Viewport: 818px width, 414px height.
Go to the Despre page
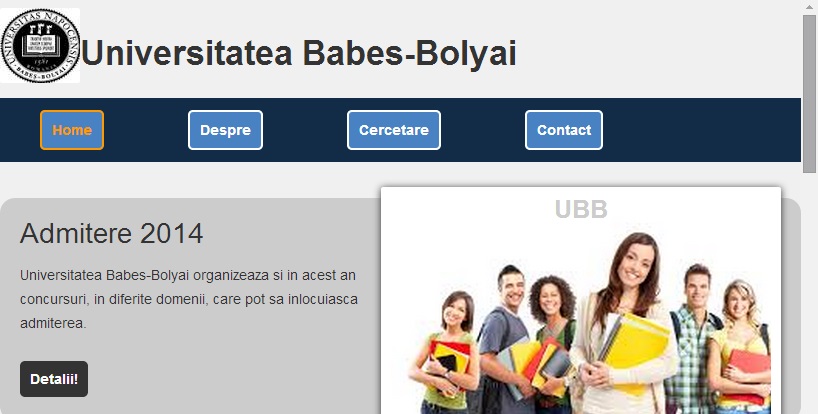coord(225,130)
